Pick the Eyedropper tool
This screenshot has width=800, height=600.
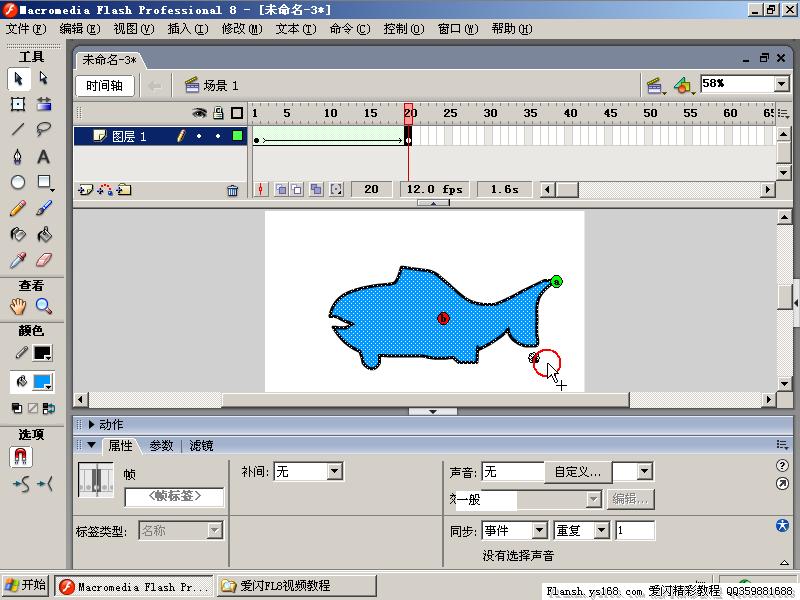18,260
